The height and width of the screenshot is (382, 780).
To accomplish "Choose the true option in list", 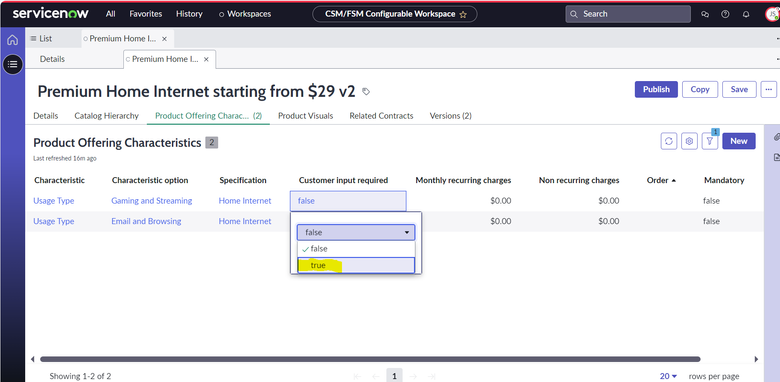I will click(356, 265).
